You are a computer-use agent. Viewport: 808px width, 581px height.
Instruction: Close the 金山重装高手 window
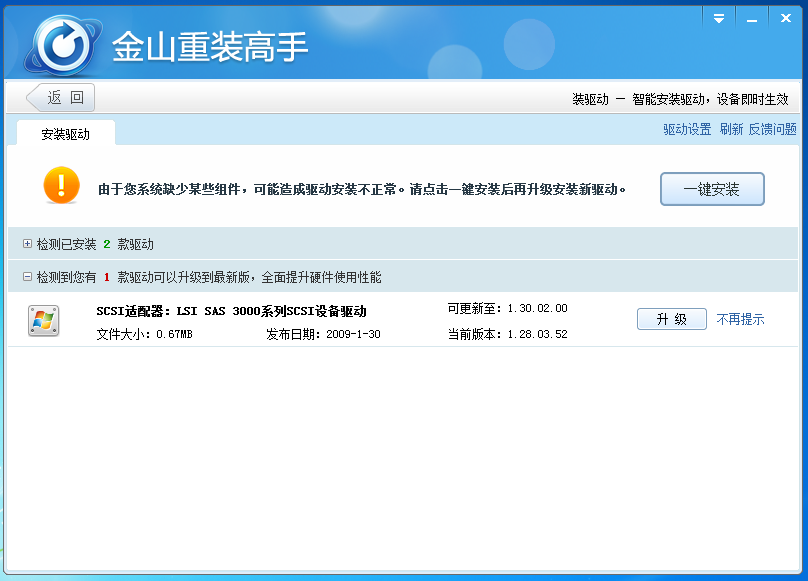tap(783, 17)
